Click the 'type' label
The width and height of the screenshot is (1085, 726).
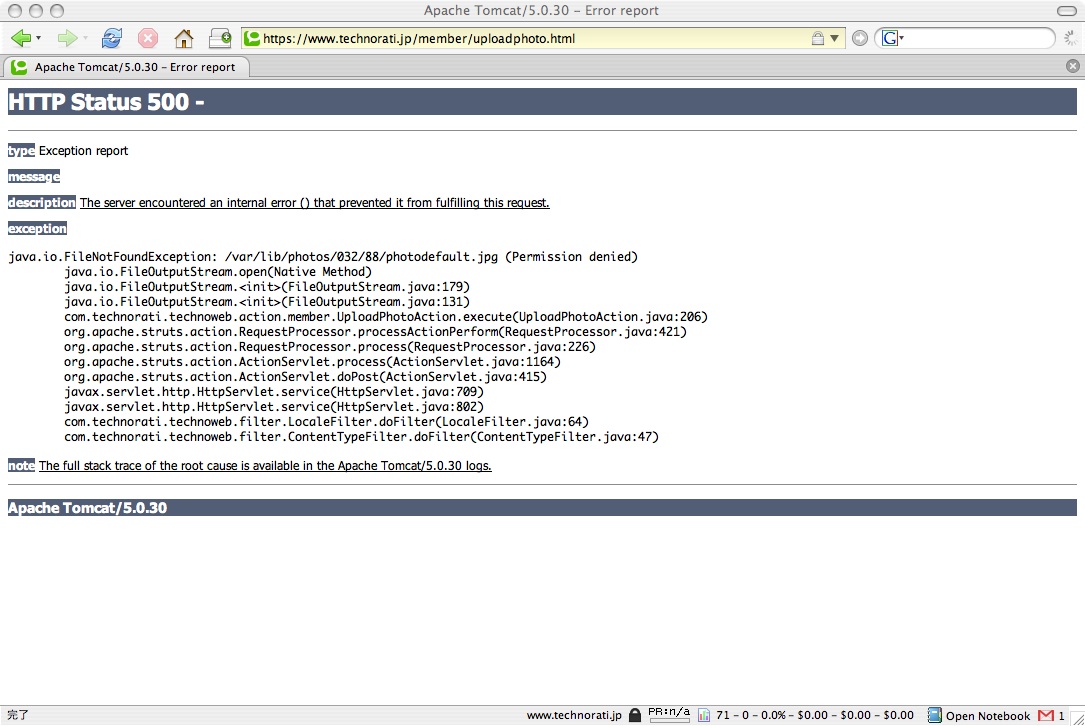[x=21, y=151]
